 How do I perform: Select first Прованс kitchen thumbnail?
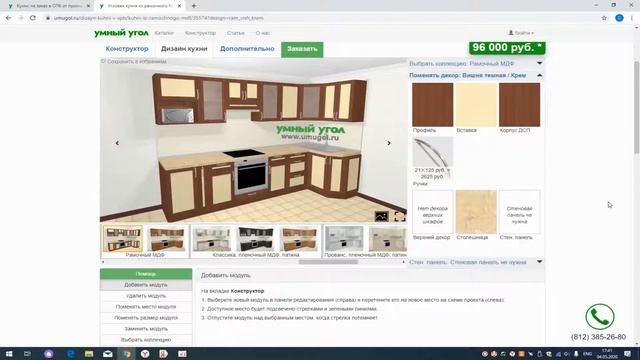point(344,239)
